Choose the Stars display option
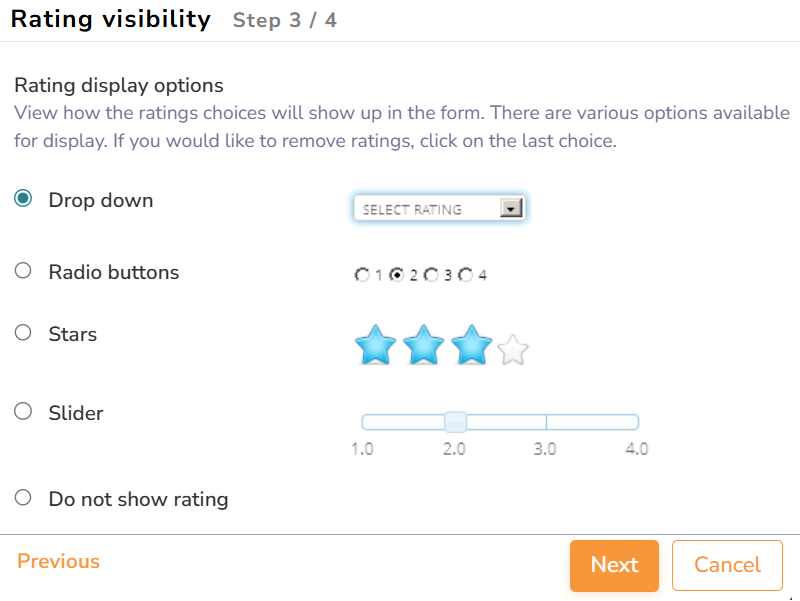This screenshot has width=800, height=601. [x=23, y=333]
